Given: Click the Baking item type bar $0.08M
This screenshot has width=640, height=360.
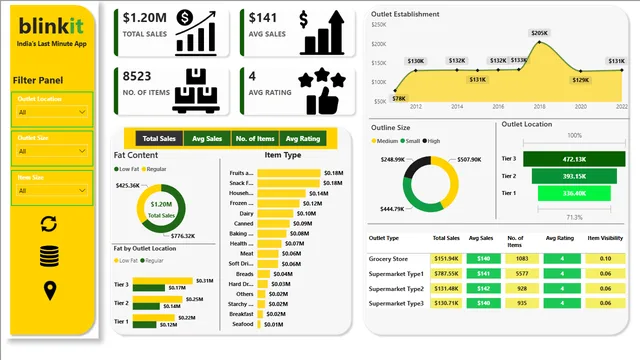Looking at the screenshot, I should (271, 233).
